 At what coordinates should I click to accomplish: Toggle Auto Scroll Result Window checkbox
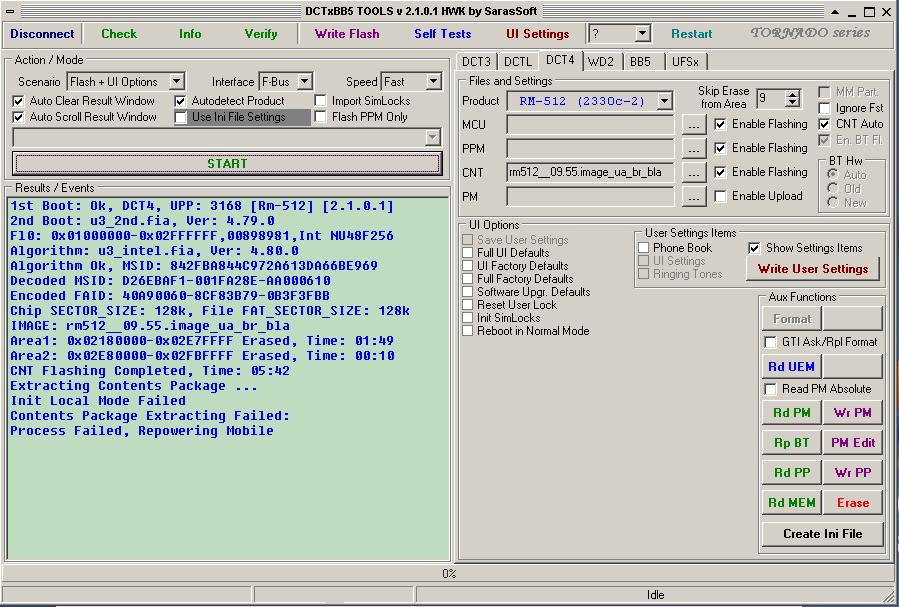click(x=18, y=118)
